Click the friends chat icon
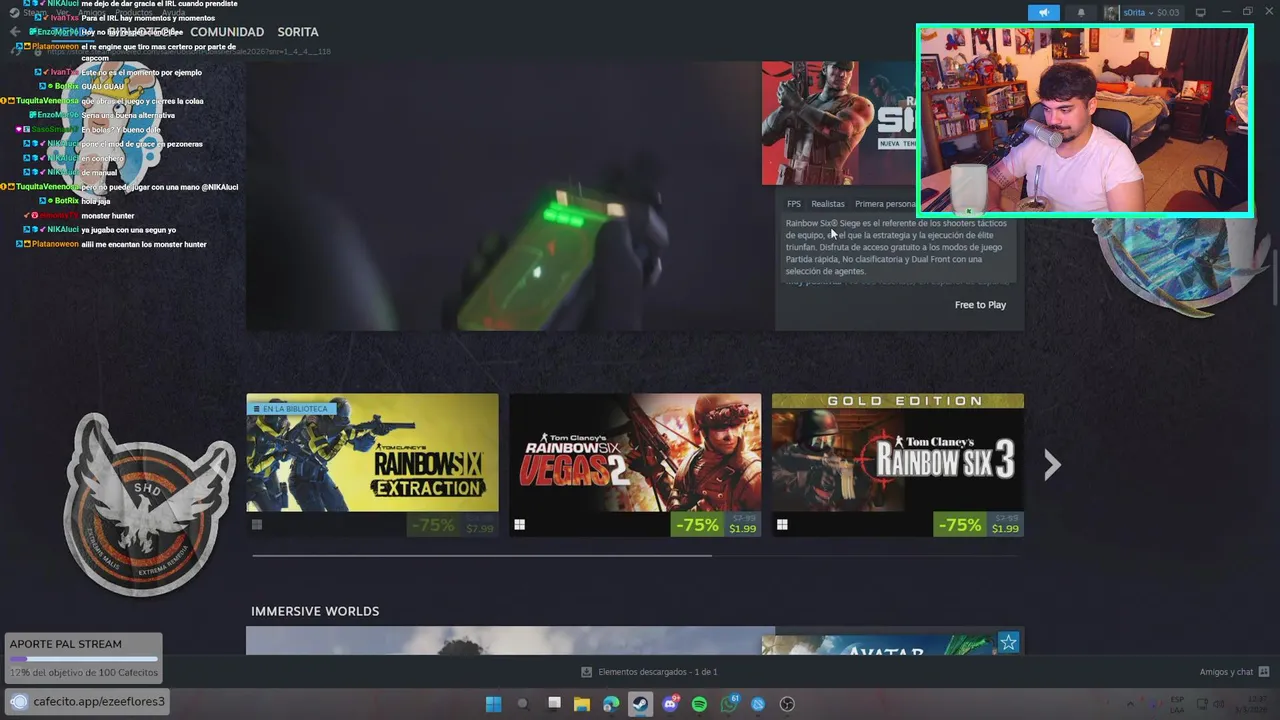The width and height of the screenshot is (1280, 720). (1264, 672)
